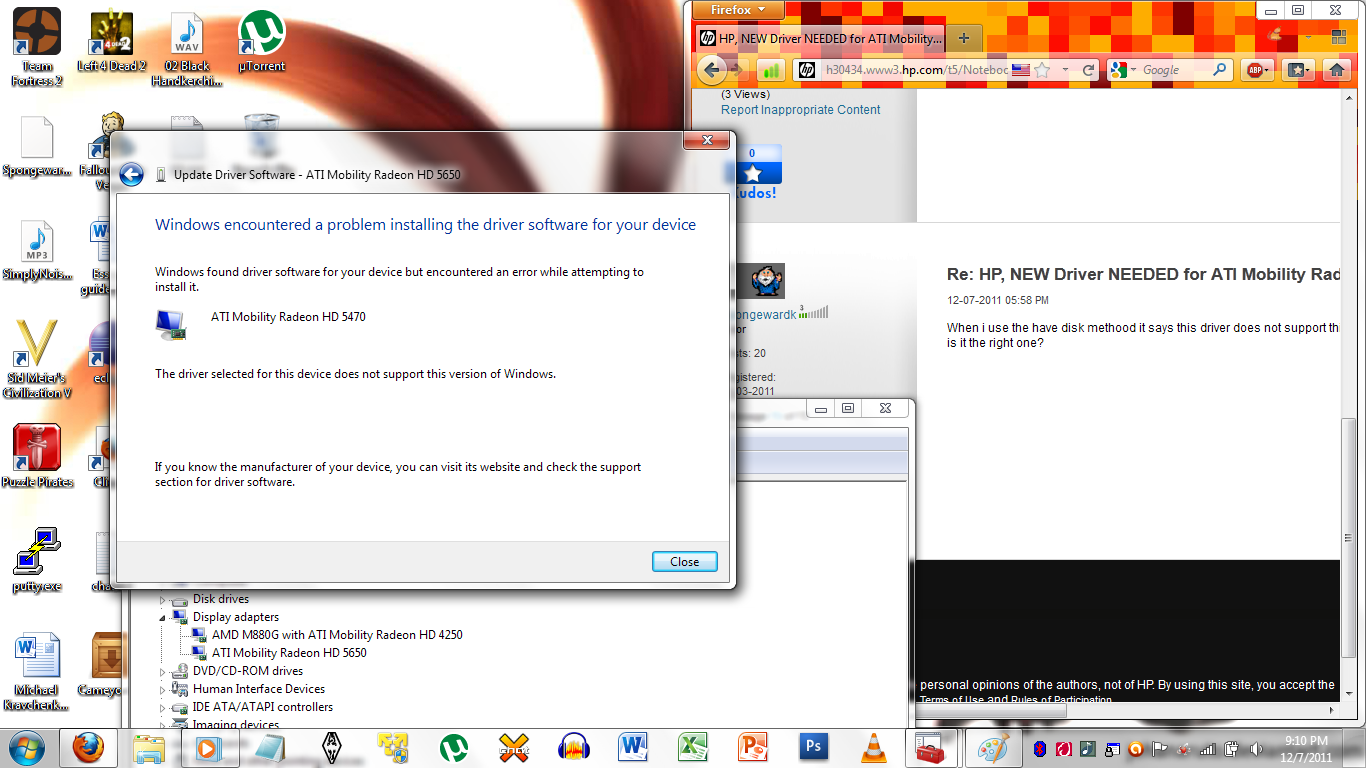
Task: Select the Display adapters category label
Action: 236,617
